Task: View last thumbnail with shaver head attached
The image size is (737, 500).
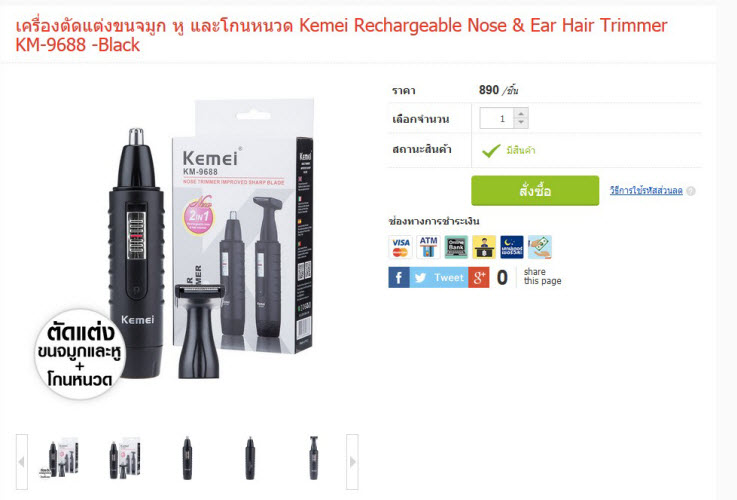Action: (314, 458)
